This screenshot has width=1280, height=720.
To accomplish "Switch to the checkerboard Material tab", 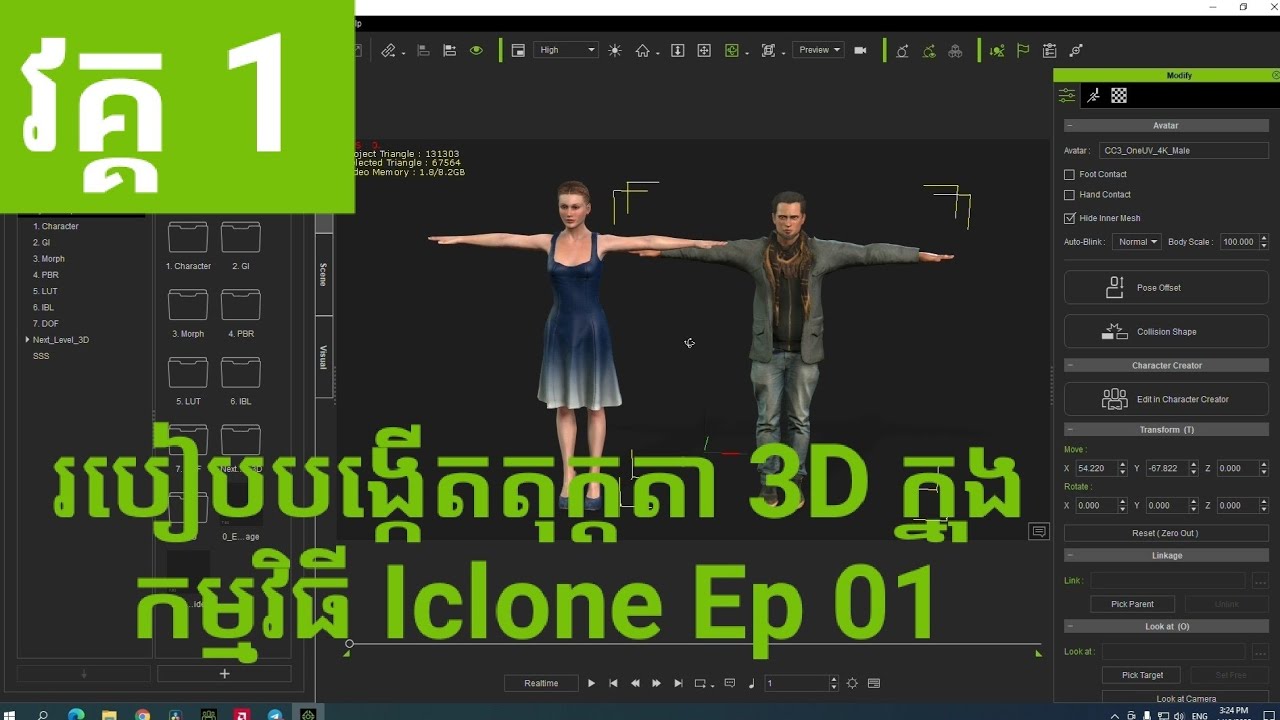I will click(1119, 96).
